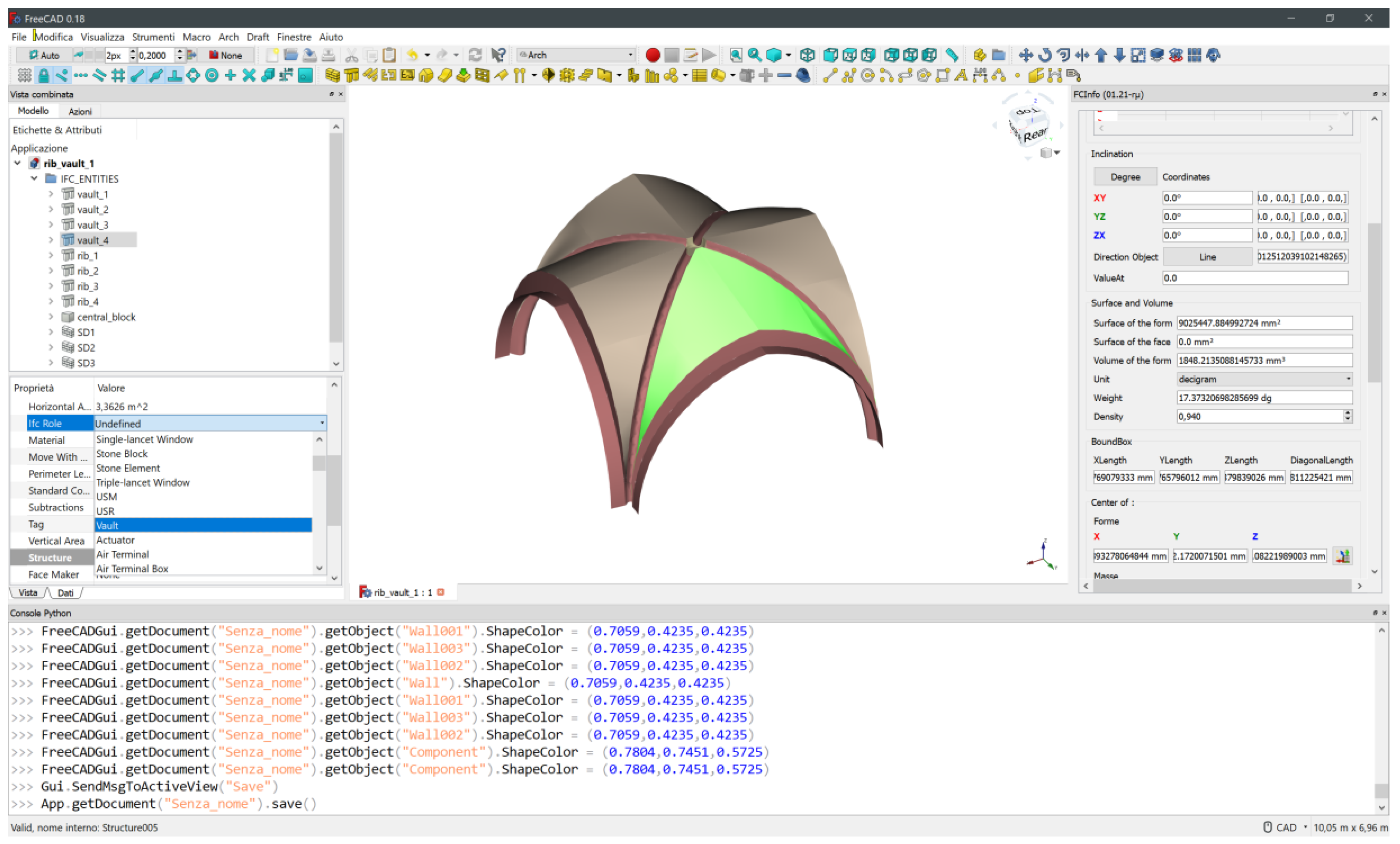This screenshot has width=1400, height=844.
Task: Expand the rib_1 tree item
Action: [x=51, y=255]
